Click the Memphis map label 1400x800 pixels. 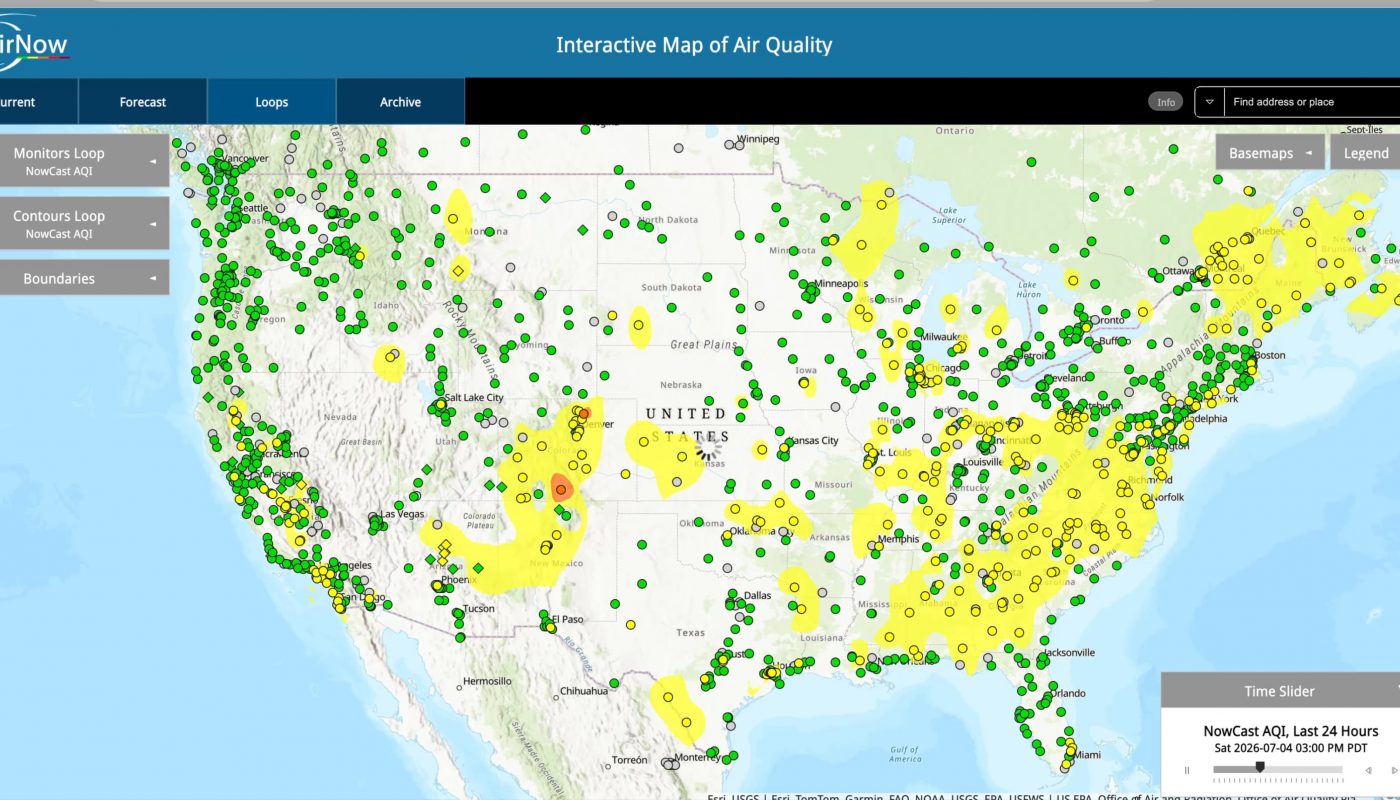point(898,540)
